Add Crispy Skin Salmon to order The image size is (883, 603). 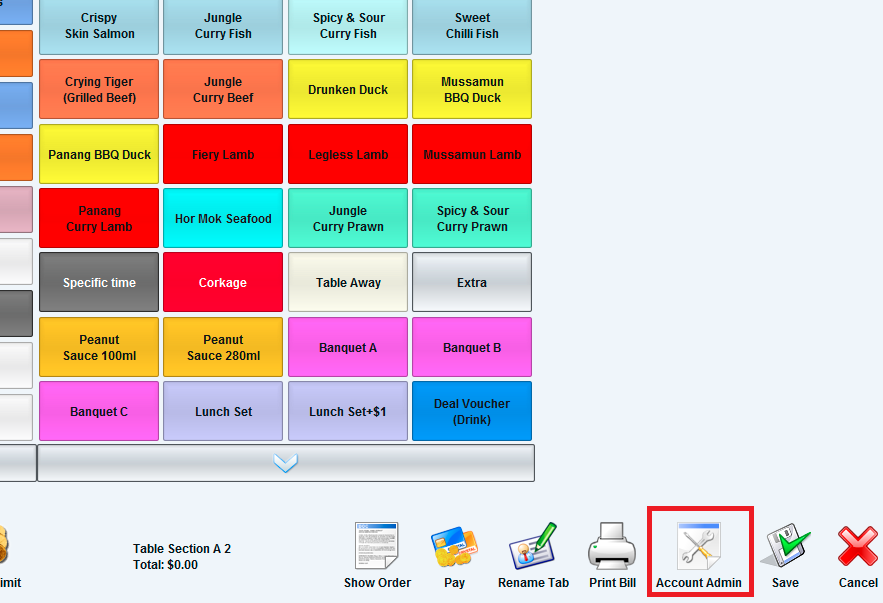click(x=99, y=26)
